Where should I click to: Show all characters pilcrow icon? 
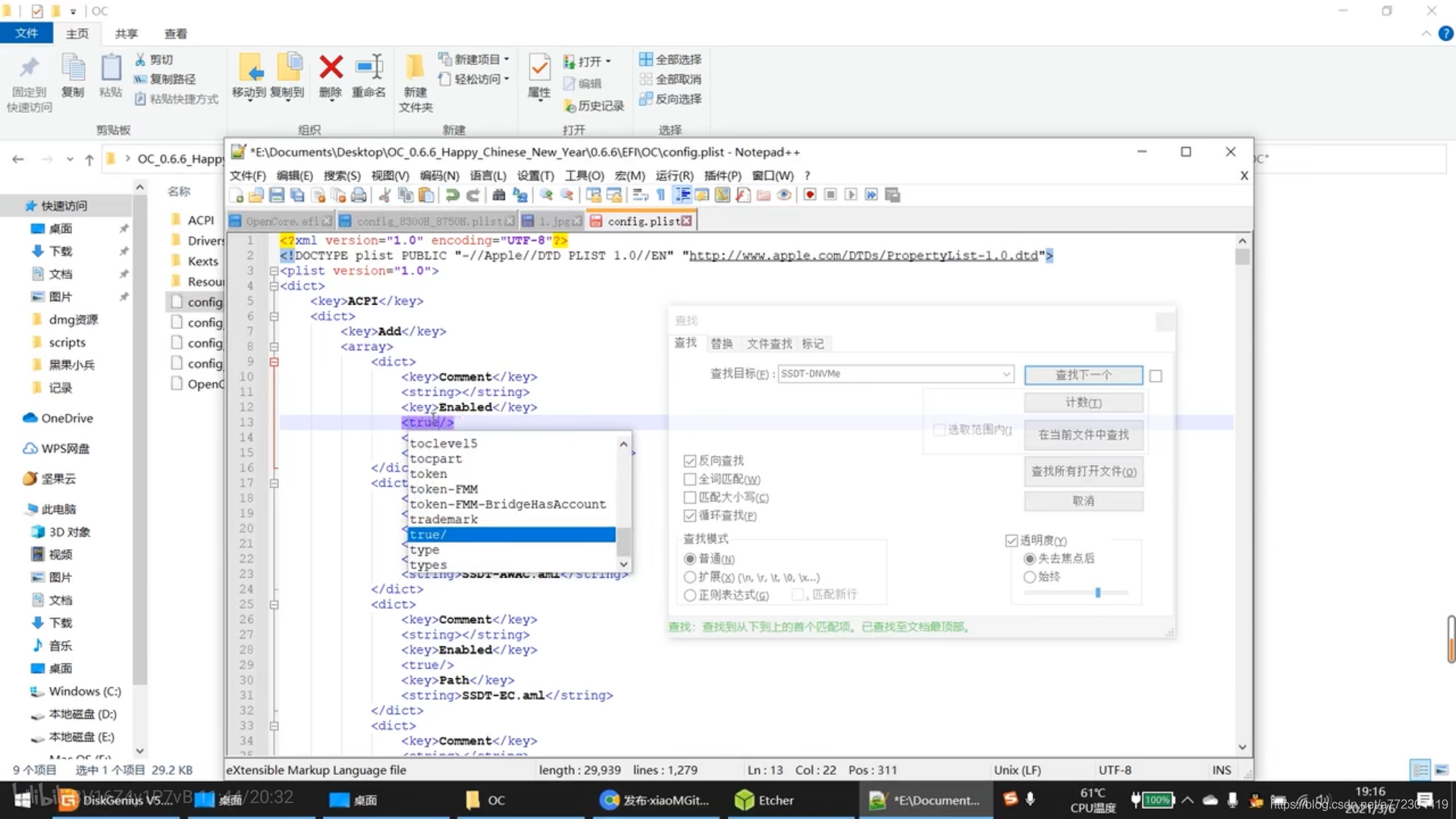(661, 195)
